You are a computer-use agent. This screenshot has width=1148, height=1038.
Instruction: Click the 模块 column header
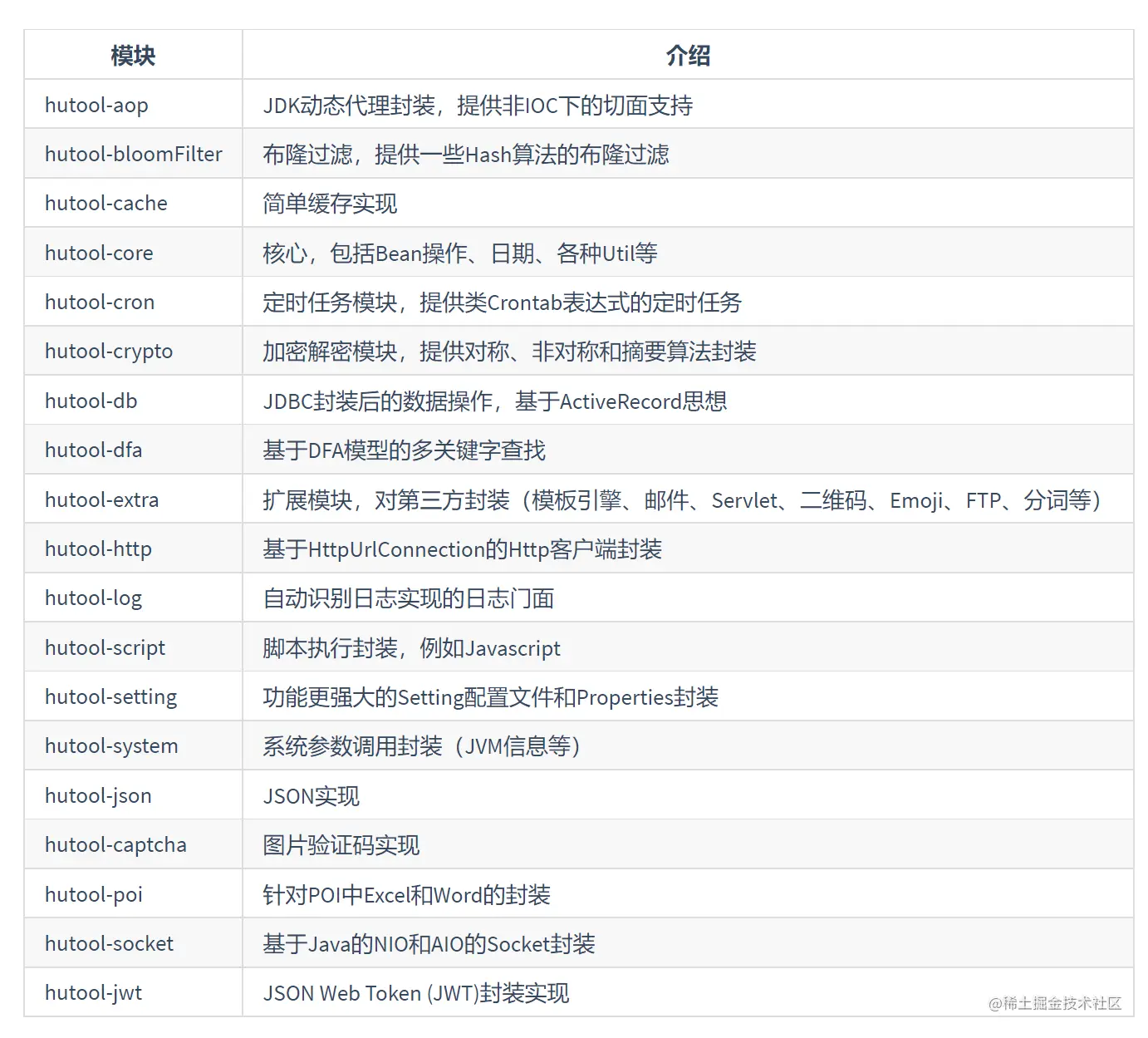133,56
